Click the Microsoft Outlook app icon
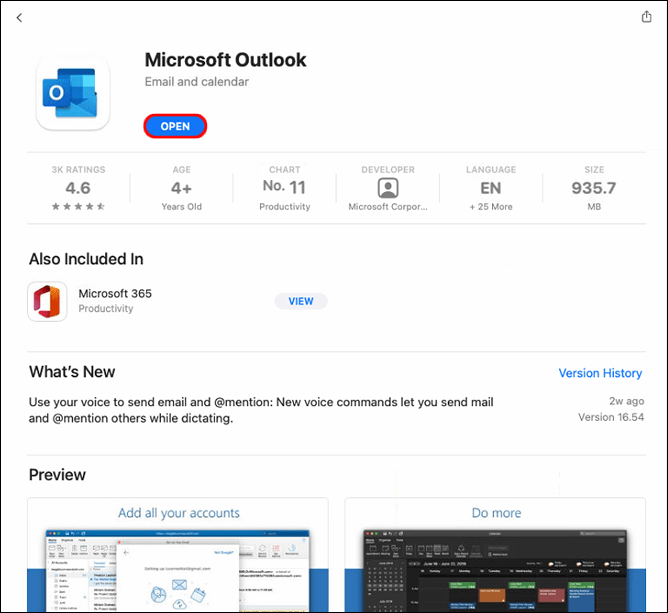The image size is (668, 613). click(73, 93)
